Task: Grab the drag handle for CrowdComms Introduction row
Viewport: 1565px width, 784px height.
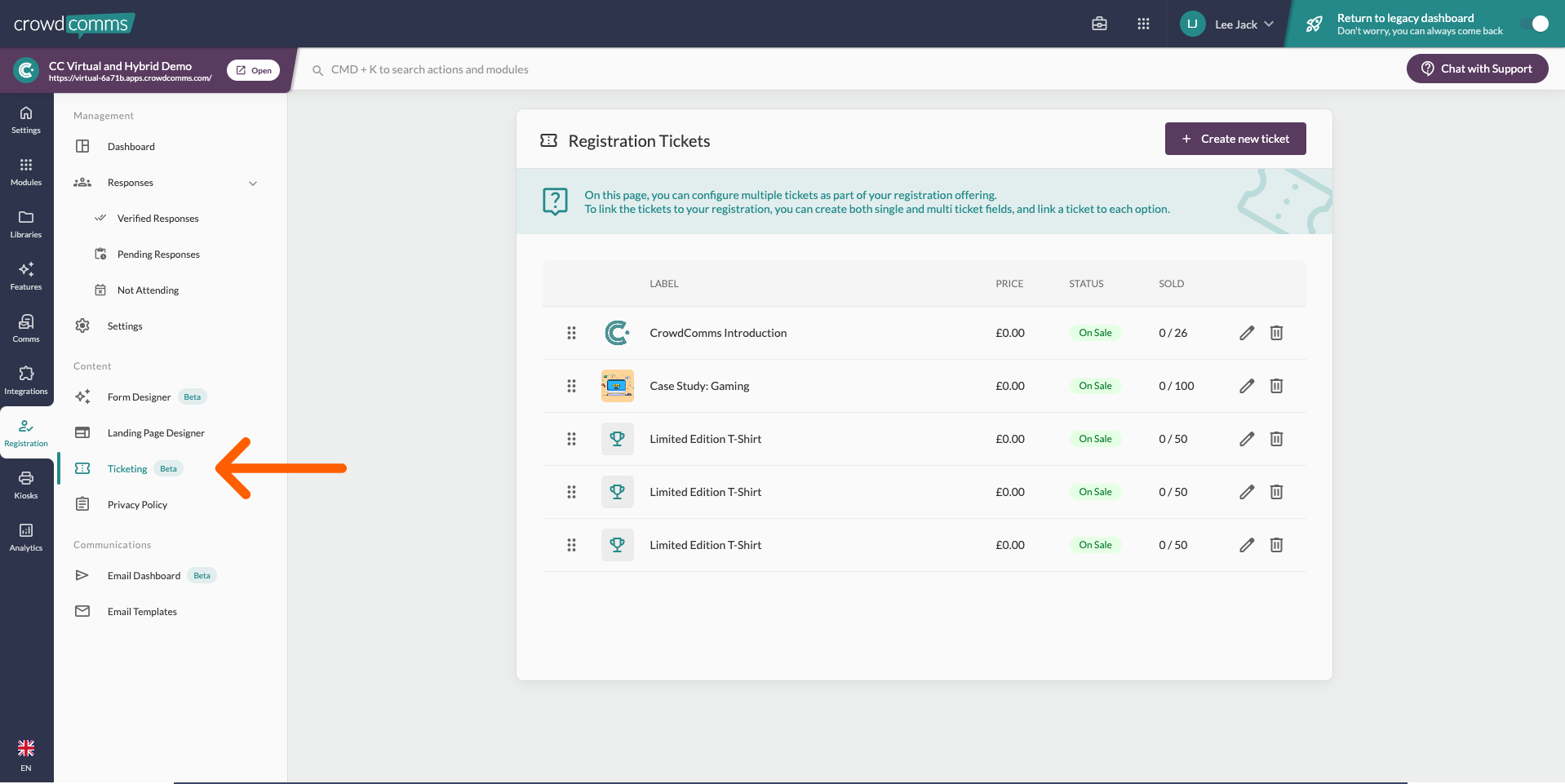Action: [571, 333]
